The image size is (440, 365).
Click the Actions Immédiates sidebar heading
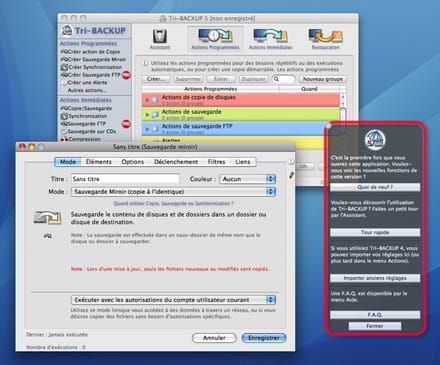click(x=86, y=100)
